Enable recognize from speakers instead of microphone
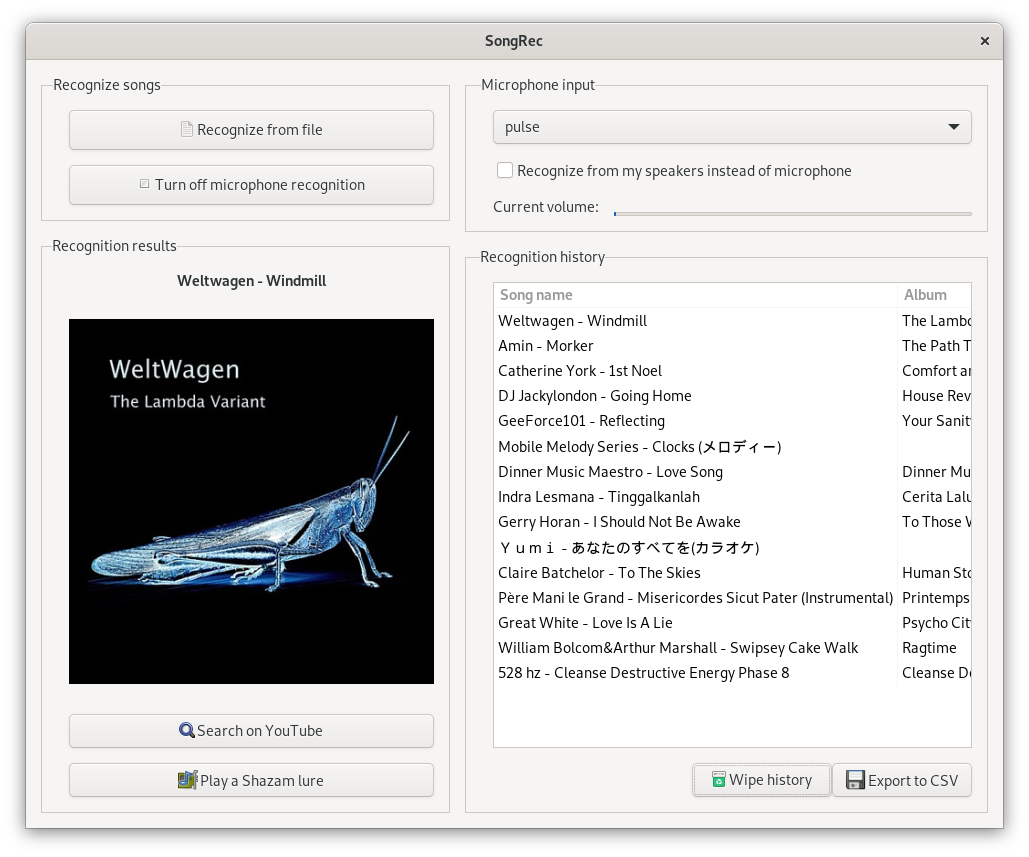Image resolution: width=1029 pixels, height=857 pixels. click(x=505, y=171)
